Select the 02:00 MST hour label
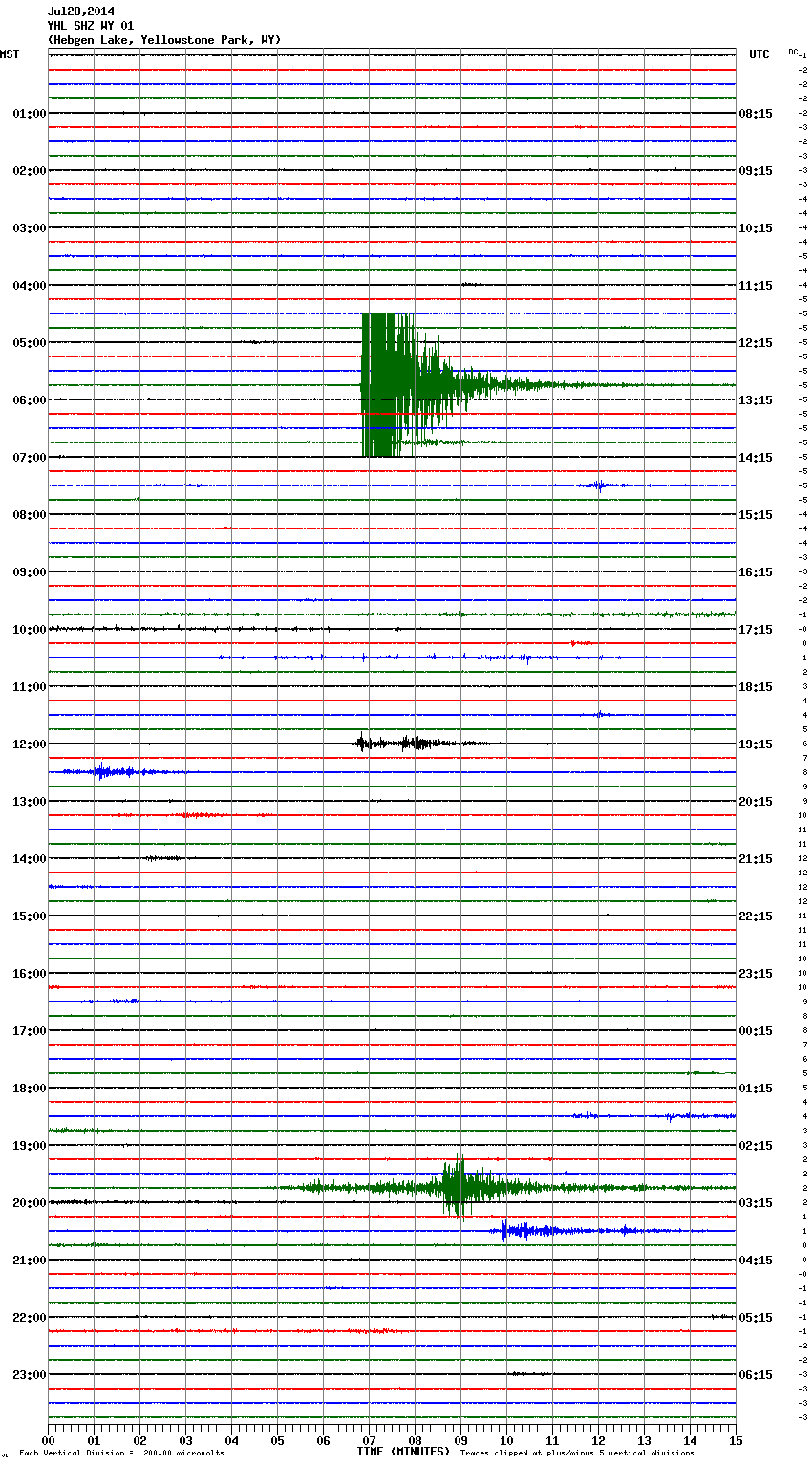The width and height of the screenshot is (812, 1466). (30, 171)
